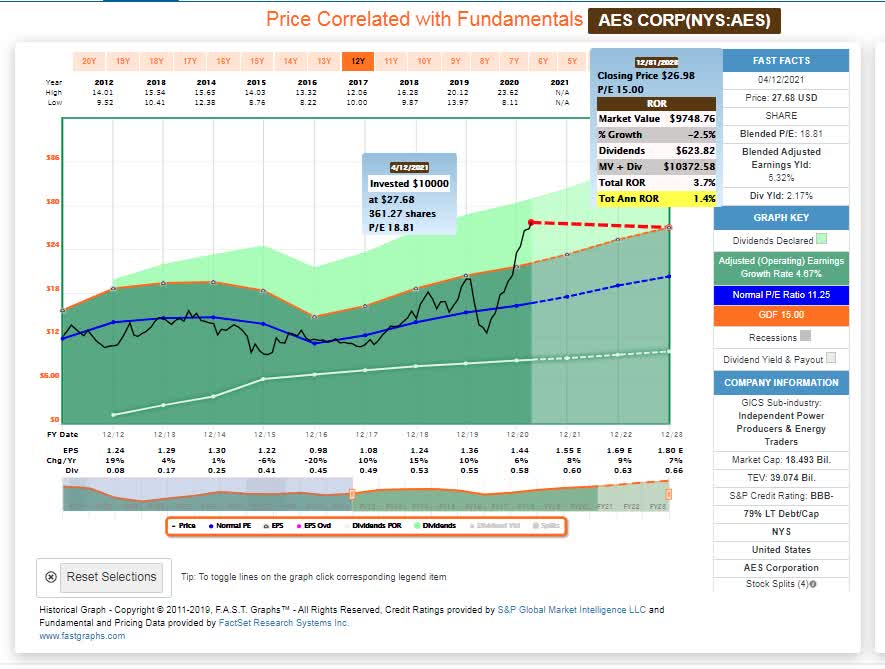Select the 5Y time range tab
Screen dimensions: 885x669
[x=572, y=62]
